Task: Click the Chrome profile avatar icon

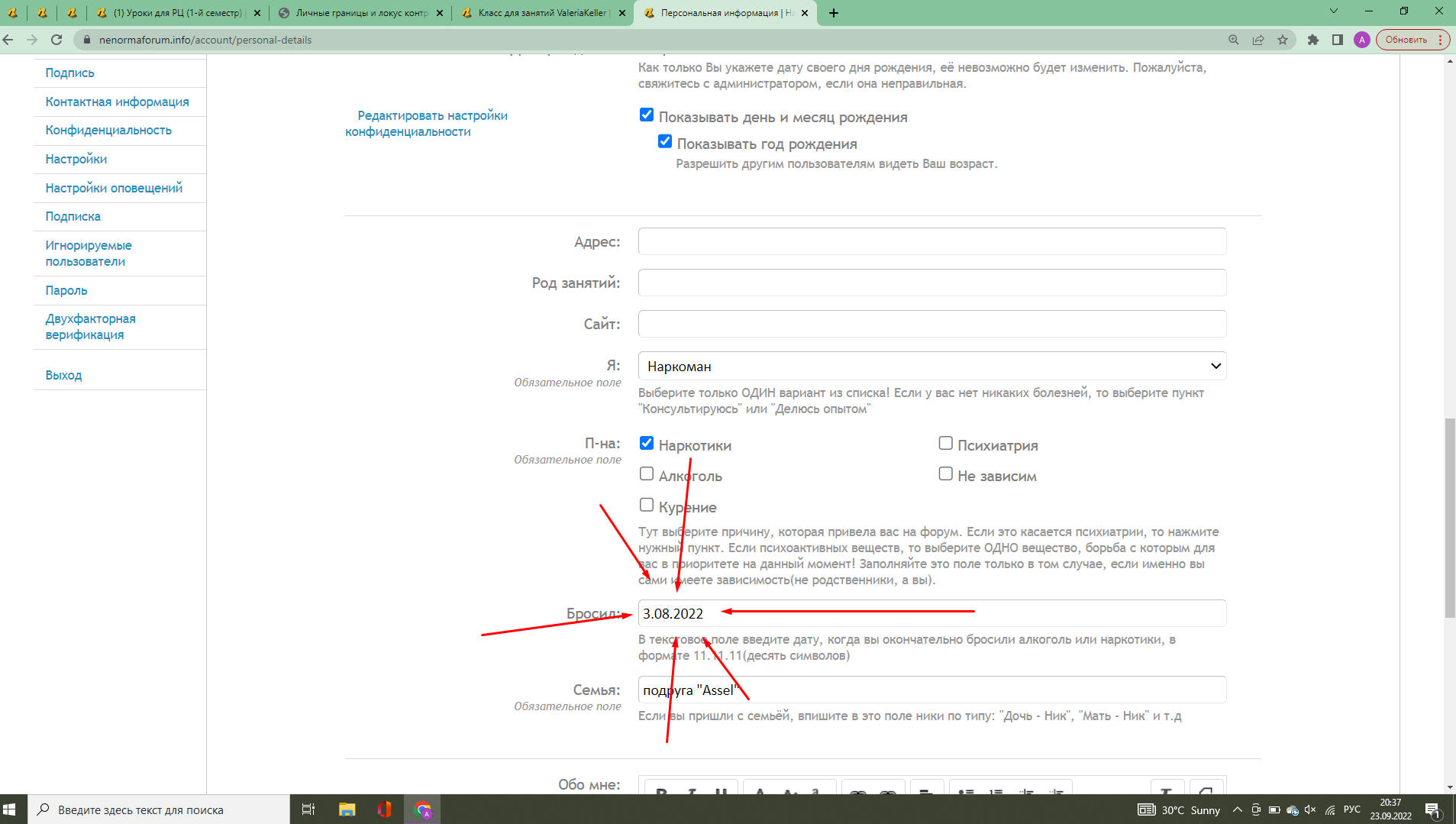Action: (x=1362, y=40)
